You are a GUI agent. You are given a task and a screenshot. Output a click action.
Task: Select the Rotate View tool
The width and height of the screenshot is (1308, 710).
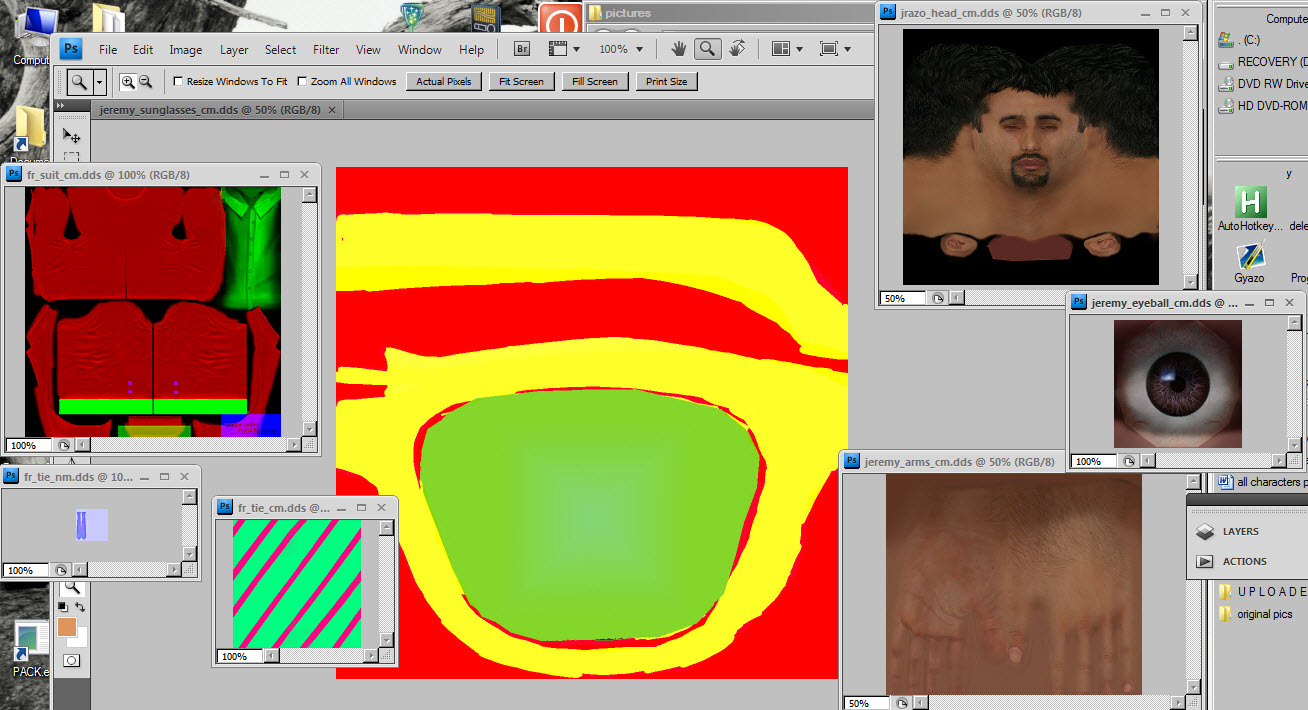point(737,49)
